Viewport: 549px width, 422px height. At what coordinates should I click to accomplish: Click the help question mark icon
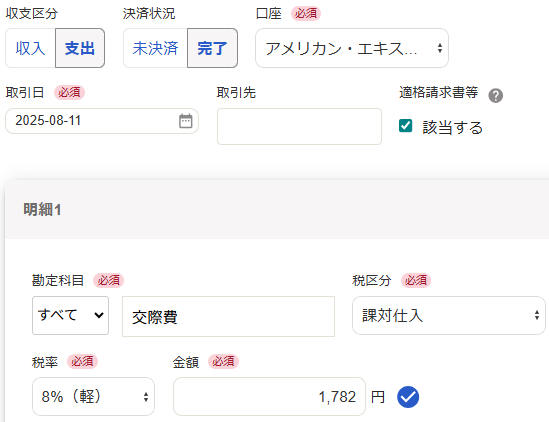pyautogui.click(x=495, y=96)
